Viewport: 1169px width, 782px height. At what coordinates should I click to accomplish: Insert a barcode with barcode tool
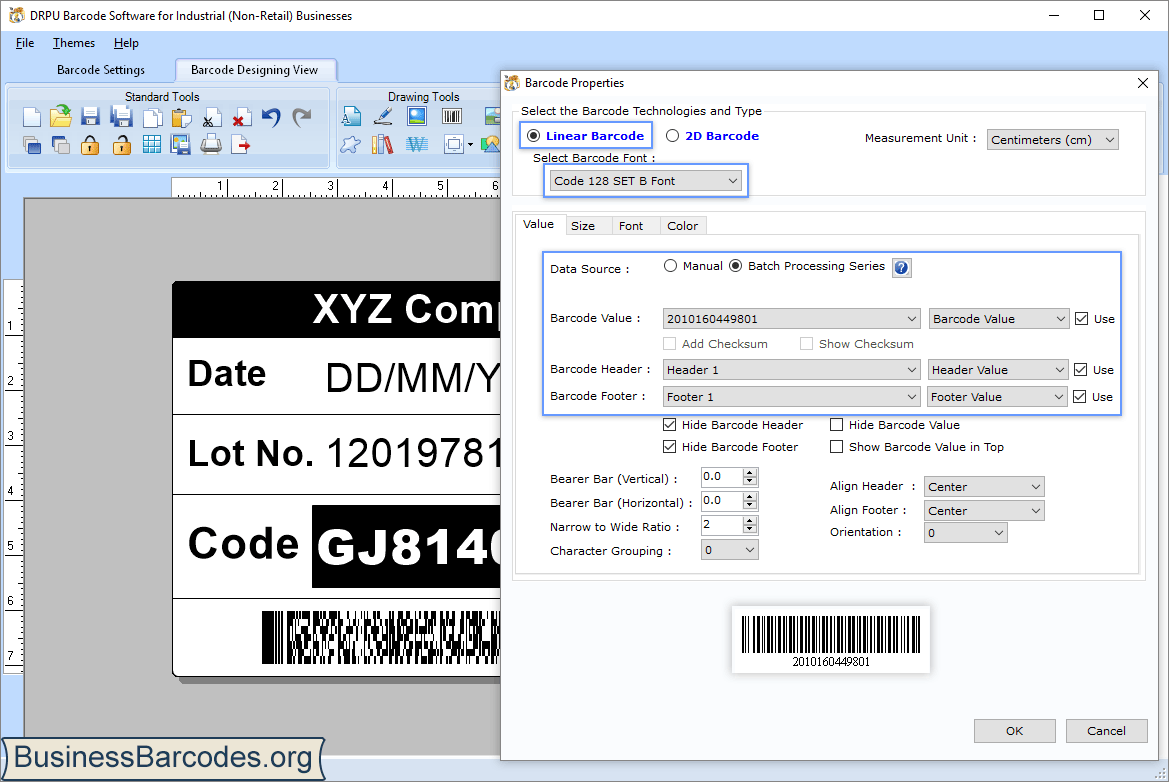[x=452, y=116]
